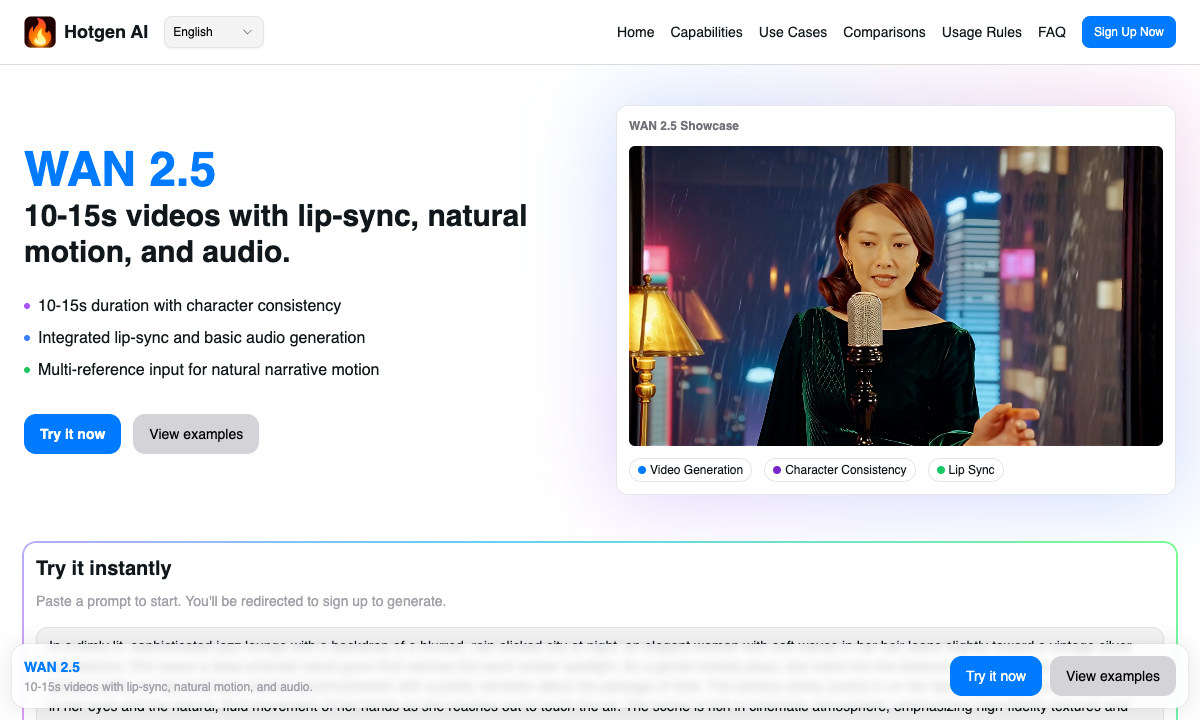The width and height of the screenshot is (1200, 720).
Task: Click the Hotgen AI brand name text
Action: point(106,32)
